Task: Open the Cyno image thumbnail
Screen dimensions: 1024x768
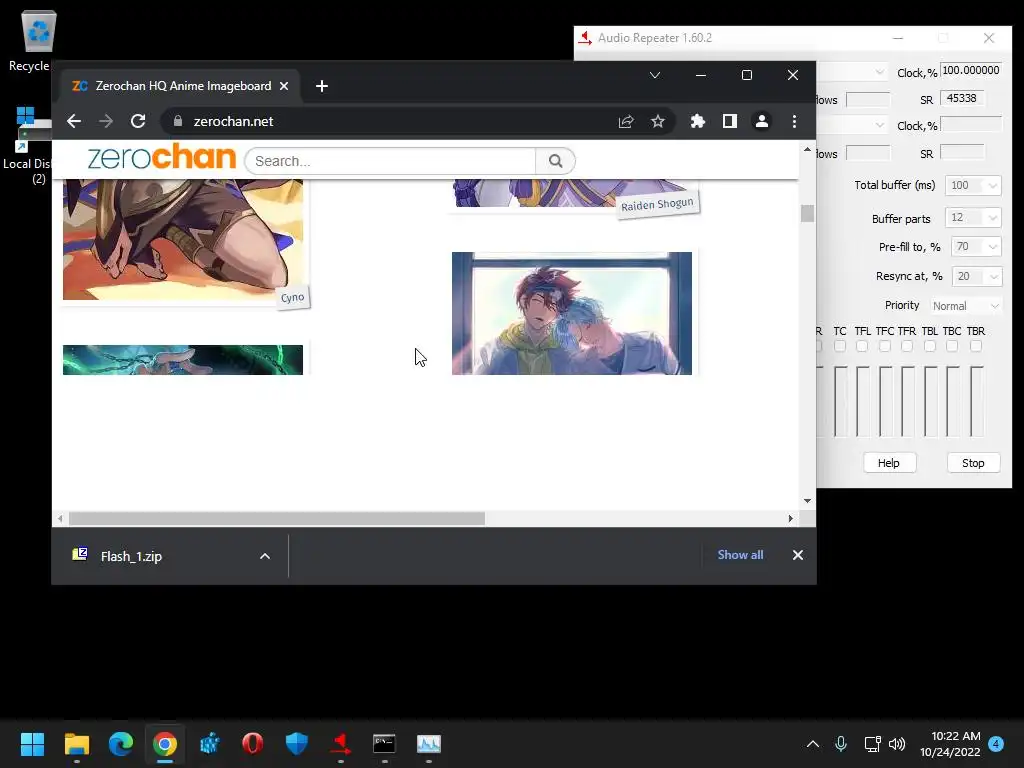Action: pyautogui.click(x=183, y=240)
